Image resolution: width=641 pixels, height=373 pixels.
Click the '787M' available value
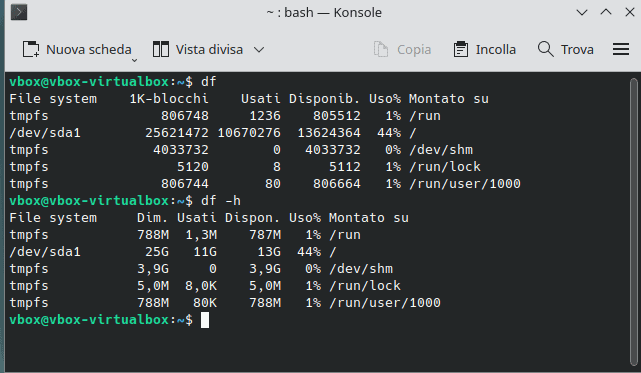[265, 235]
